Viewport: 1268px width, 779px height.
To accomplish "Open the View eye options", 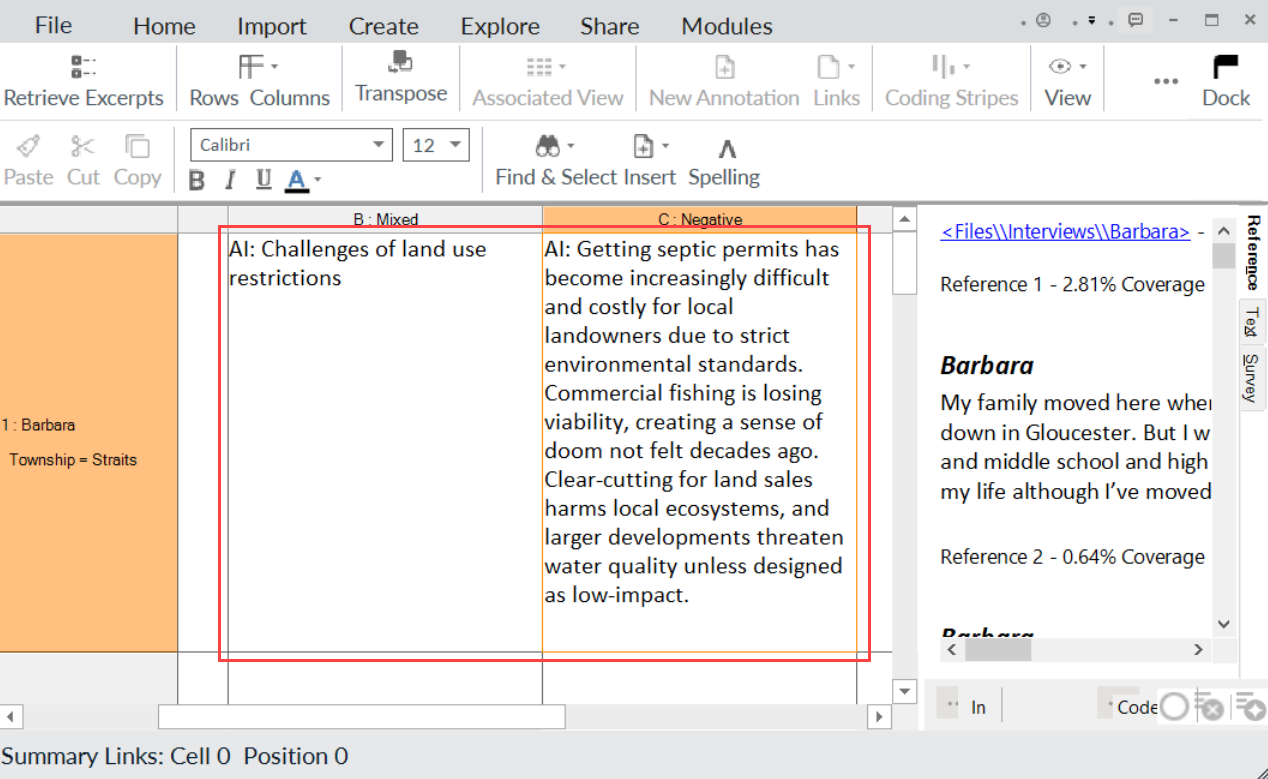I will click(x=1060, y=67).
